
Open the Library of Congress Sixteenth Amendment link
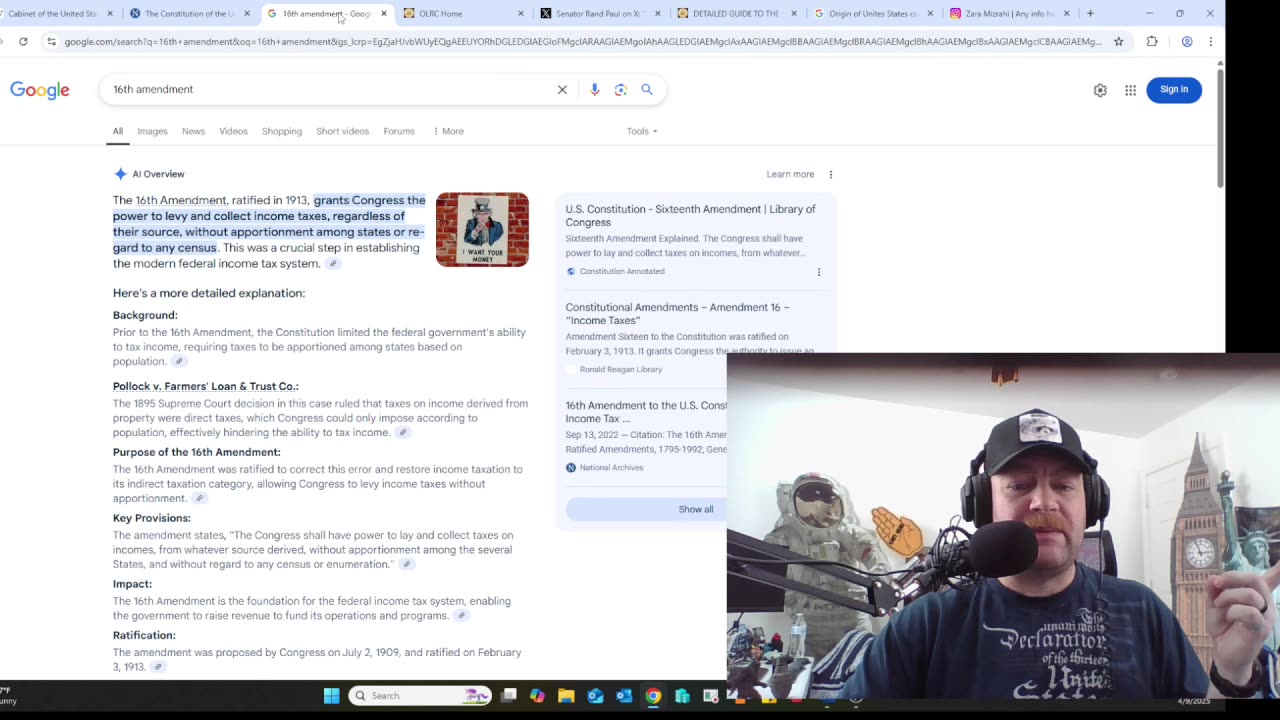coord(690,216)
